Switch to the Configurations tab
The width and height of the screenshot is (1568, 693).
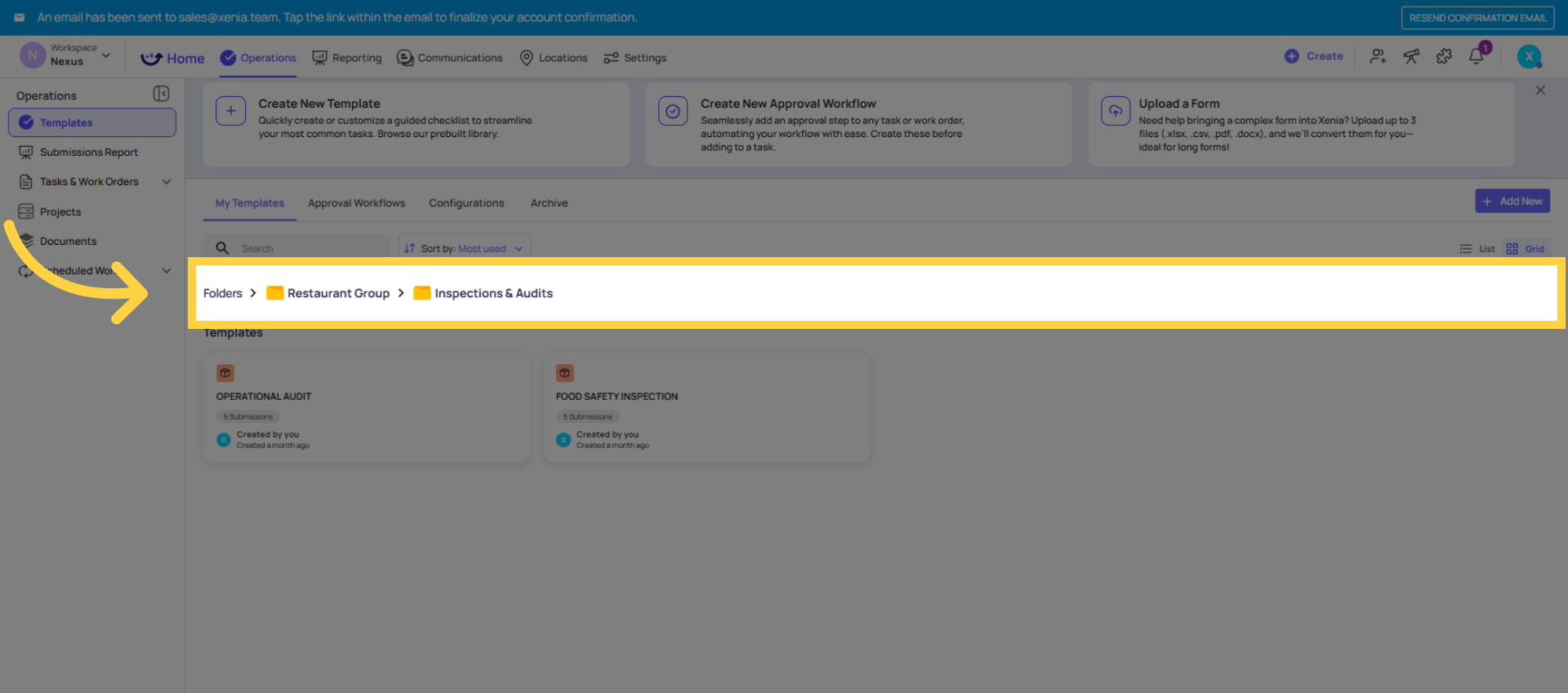[466, 203]
